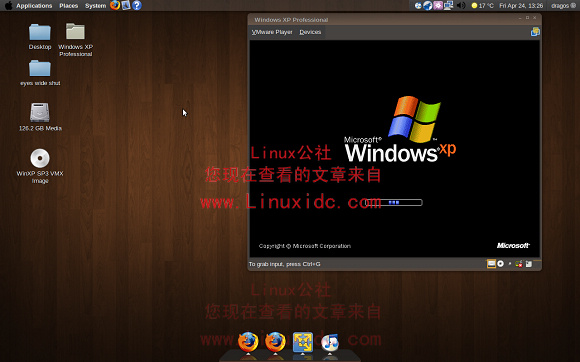Click the 'Copyright © Microsoft Corporation' text
Screen dimensions: 580x362
coord(305,246)
